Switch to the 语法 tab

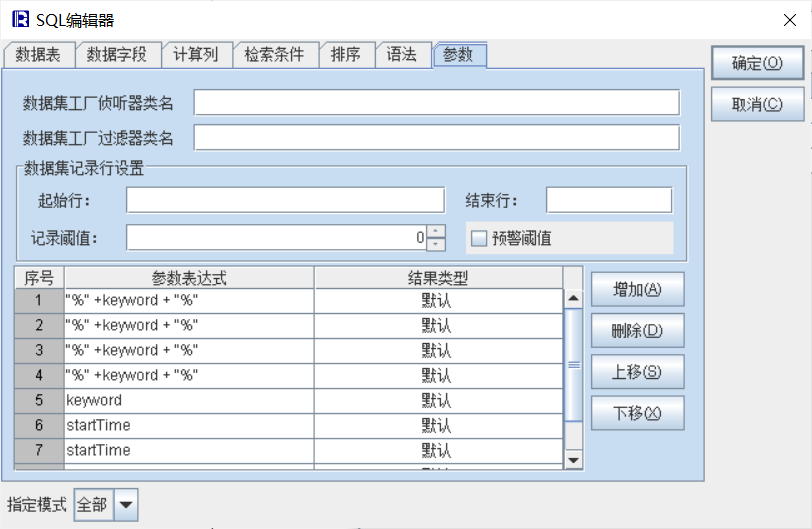pos(403,55)
